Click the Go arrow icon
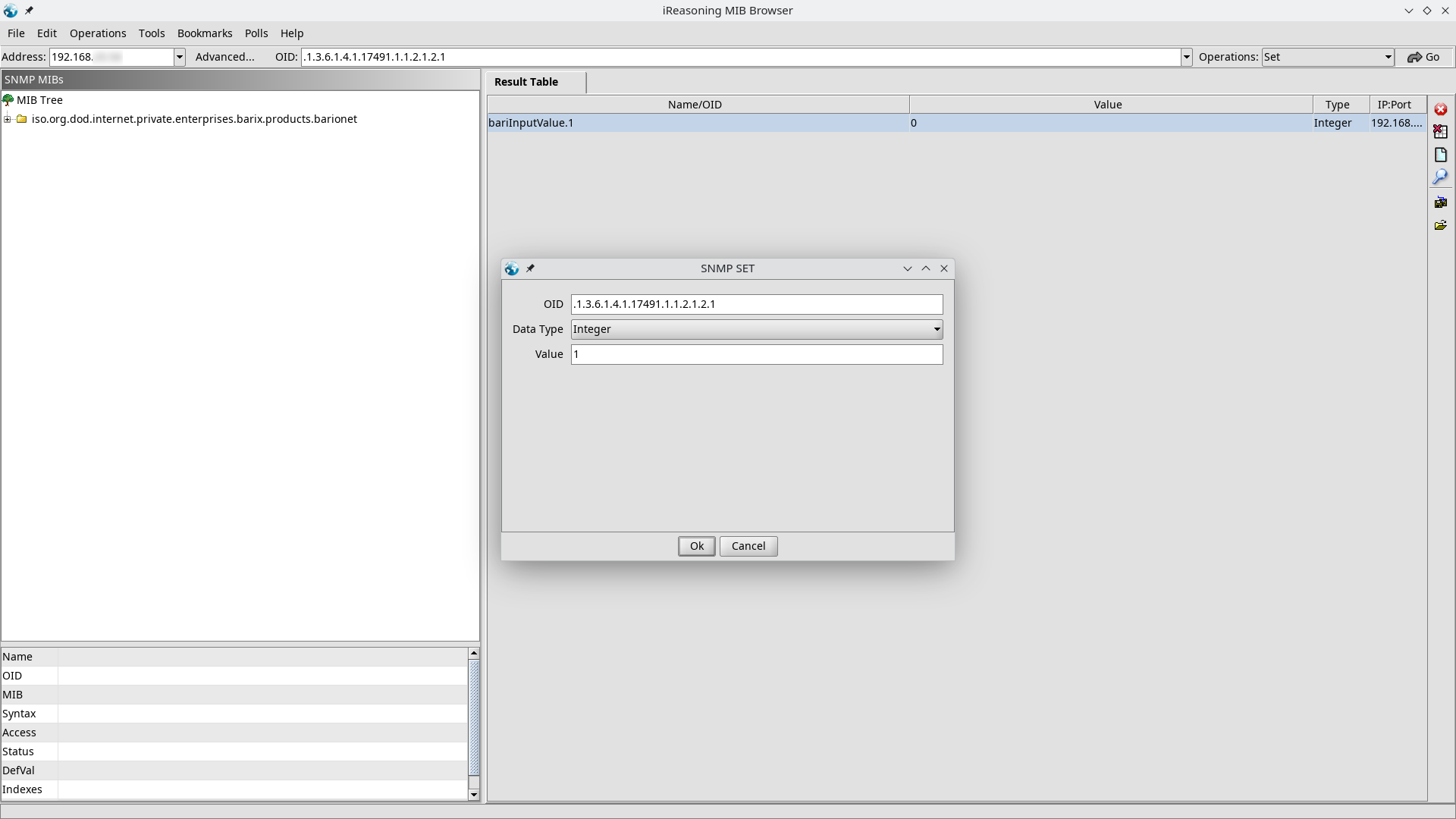 click(x=1415, y=57)
